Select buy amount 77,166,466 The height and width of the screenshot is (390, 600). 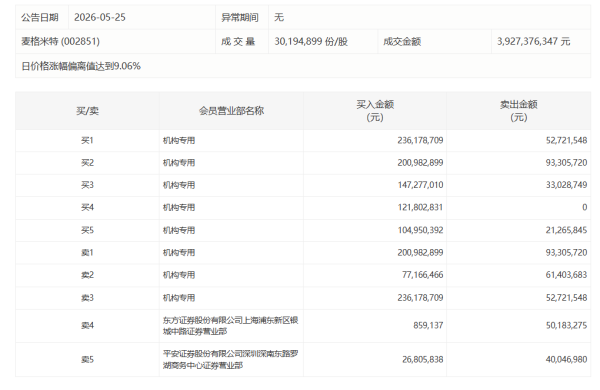tap(422, 275)
